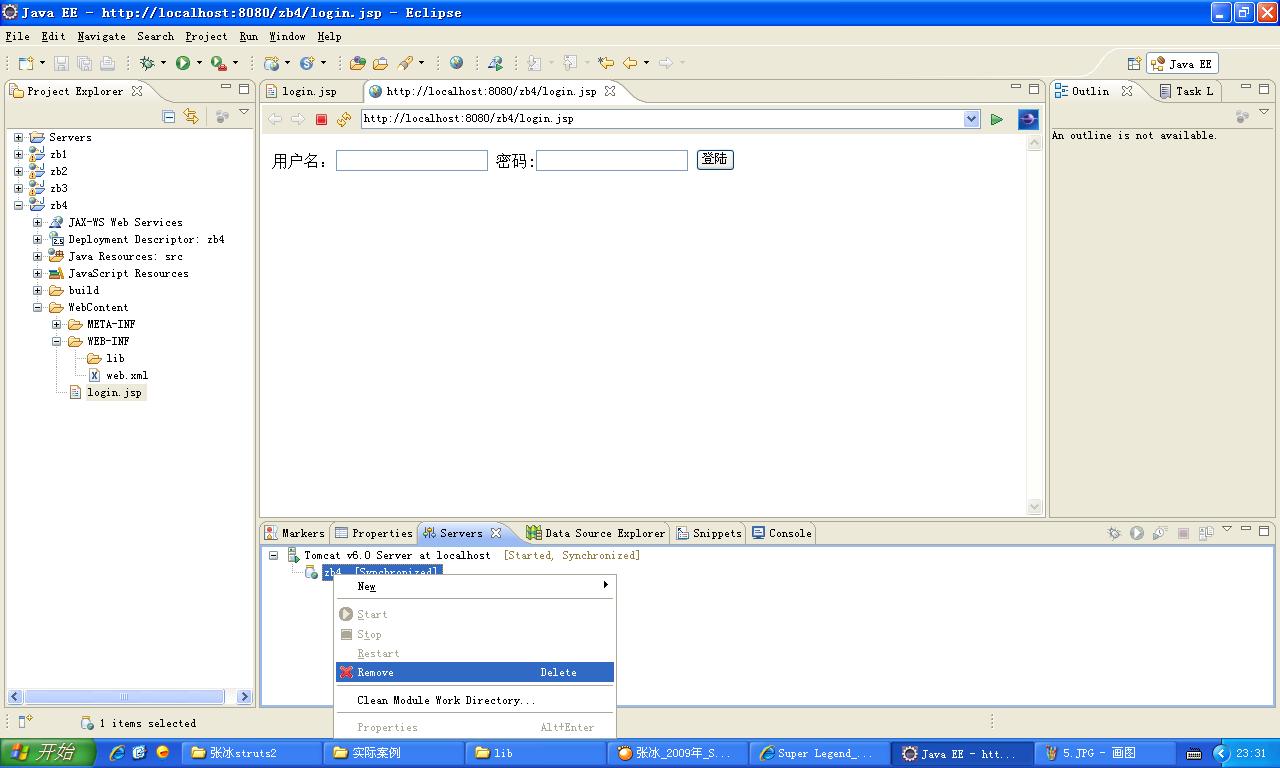
Task: Open the Web Browser globe toolbar icon
Action: (456, 63)
